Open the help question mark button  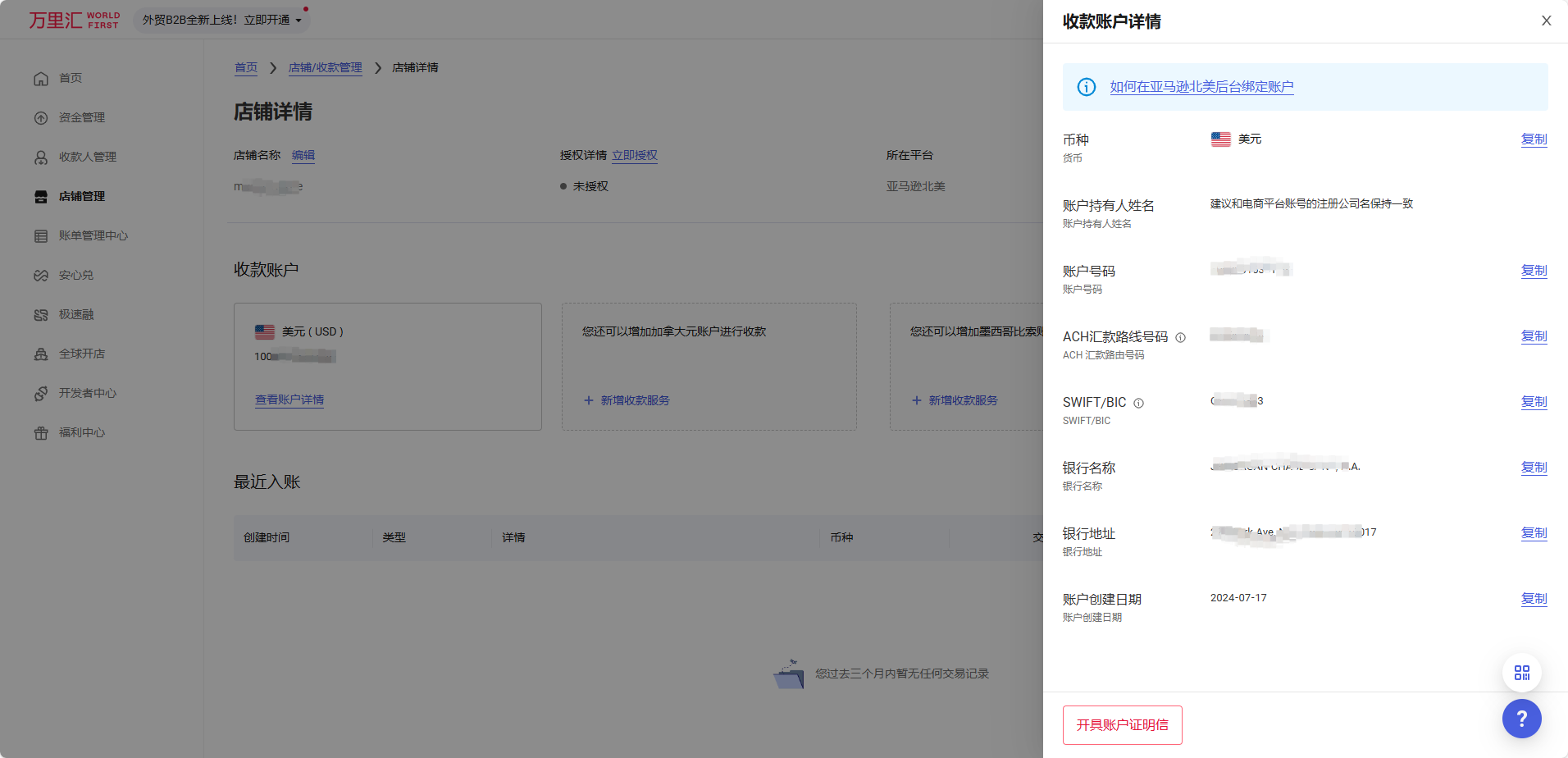coord(1522,719)
